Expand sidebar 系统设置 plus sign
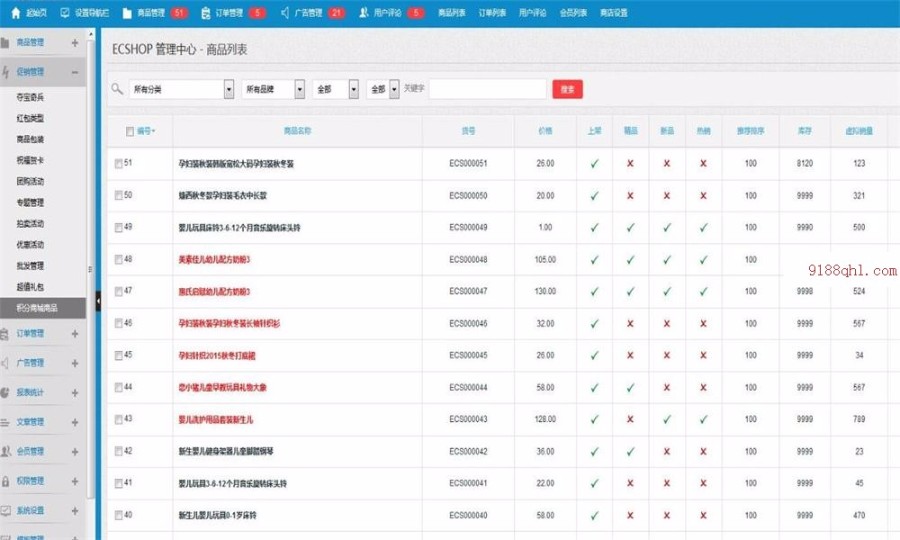This screenshot has width=900, height=540. click(75, 510)
